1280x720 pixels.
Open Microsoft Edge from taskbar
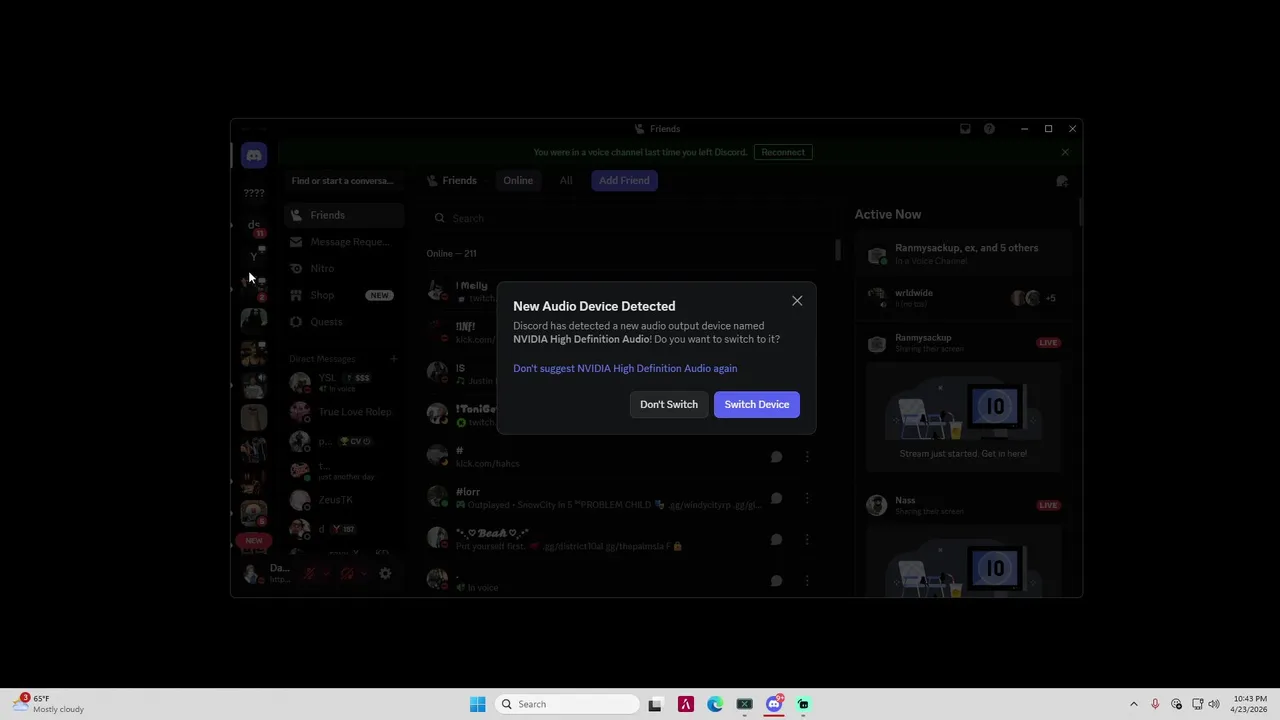pos(715,704)
